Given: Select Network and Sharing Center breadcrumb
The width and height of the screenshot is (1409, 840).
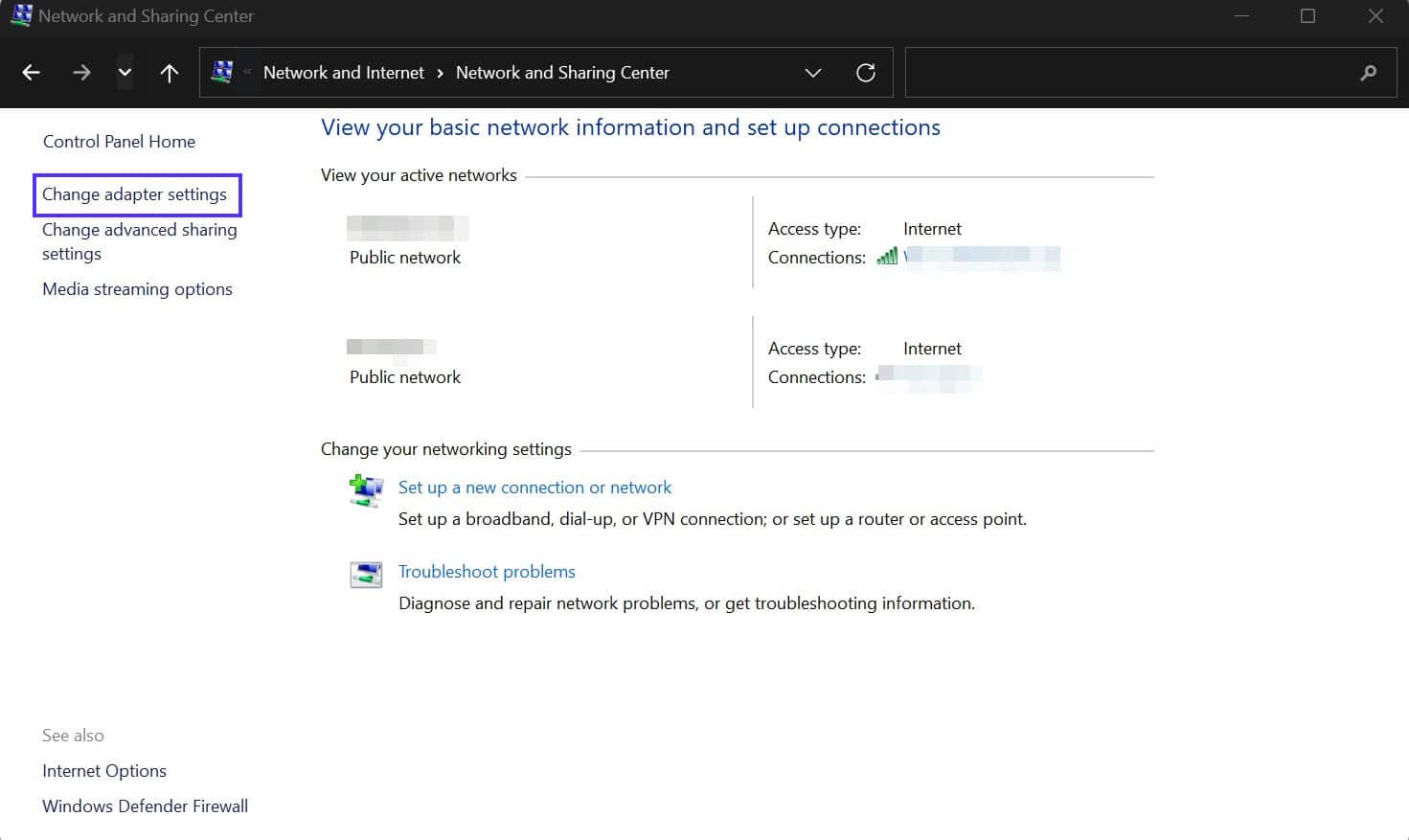Looking at the screenshot, I should [562, 72].
